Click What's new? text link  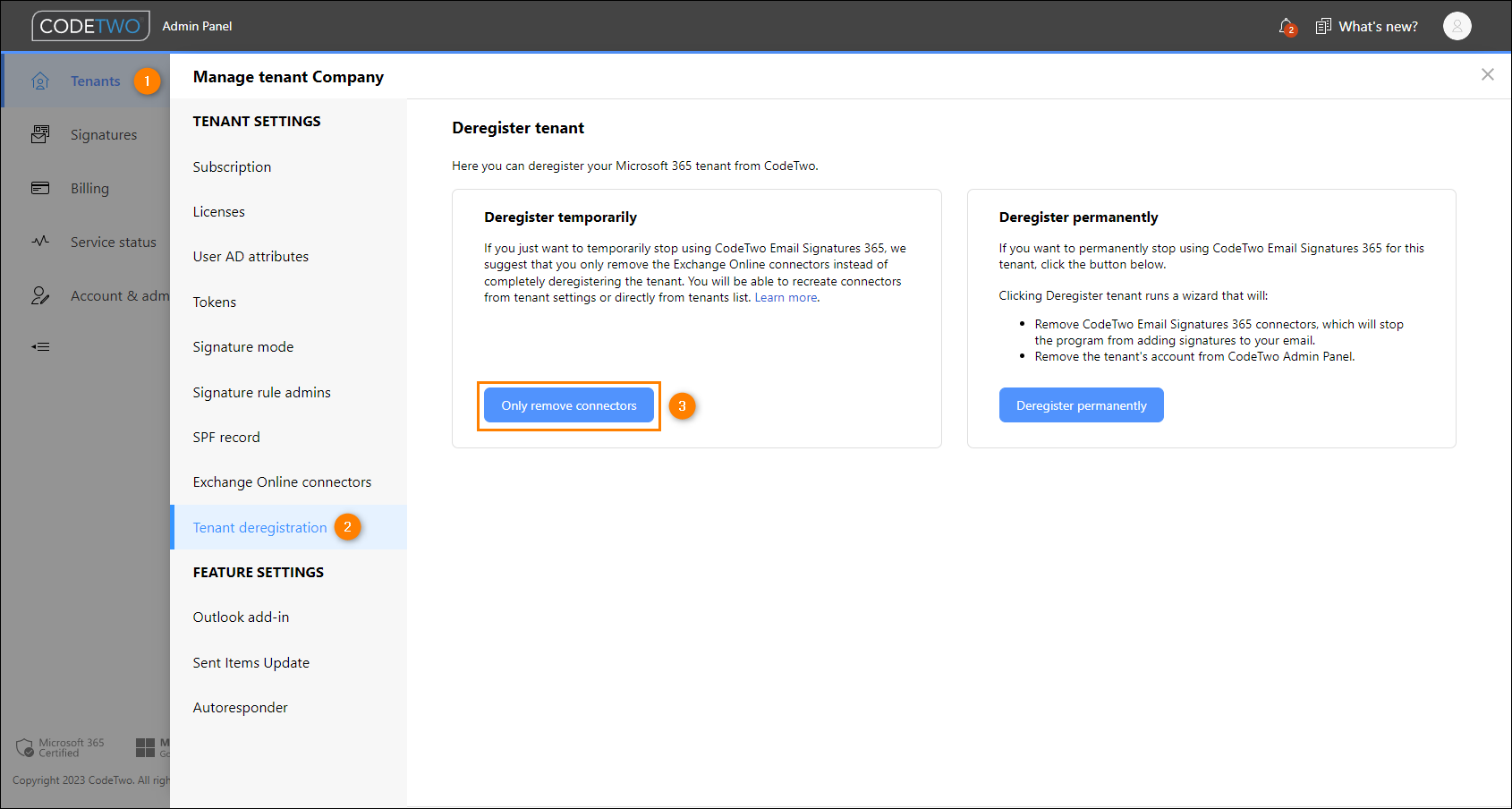point(1378,27)
